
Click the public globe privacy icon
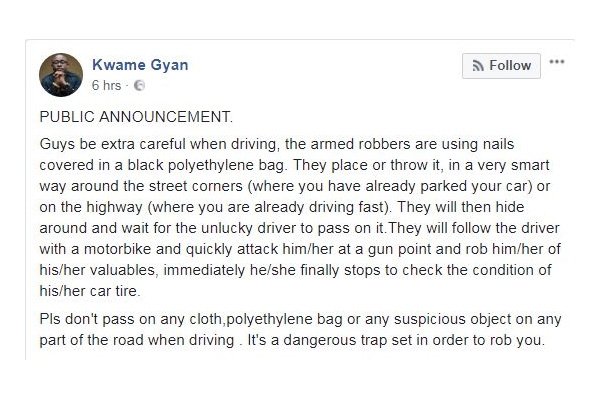(x=139, y=85)
